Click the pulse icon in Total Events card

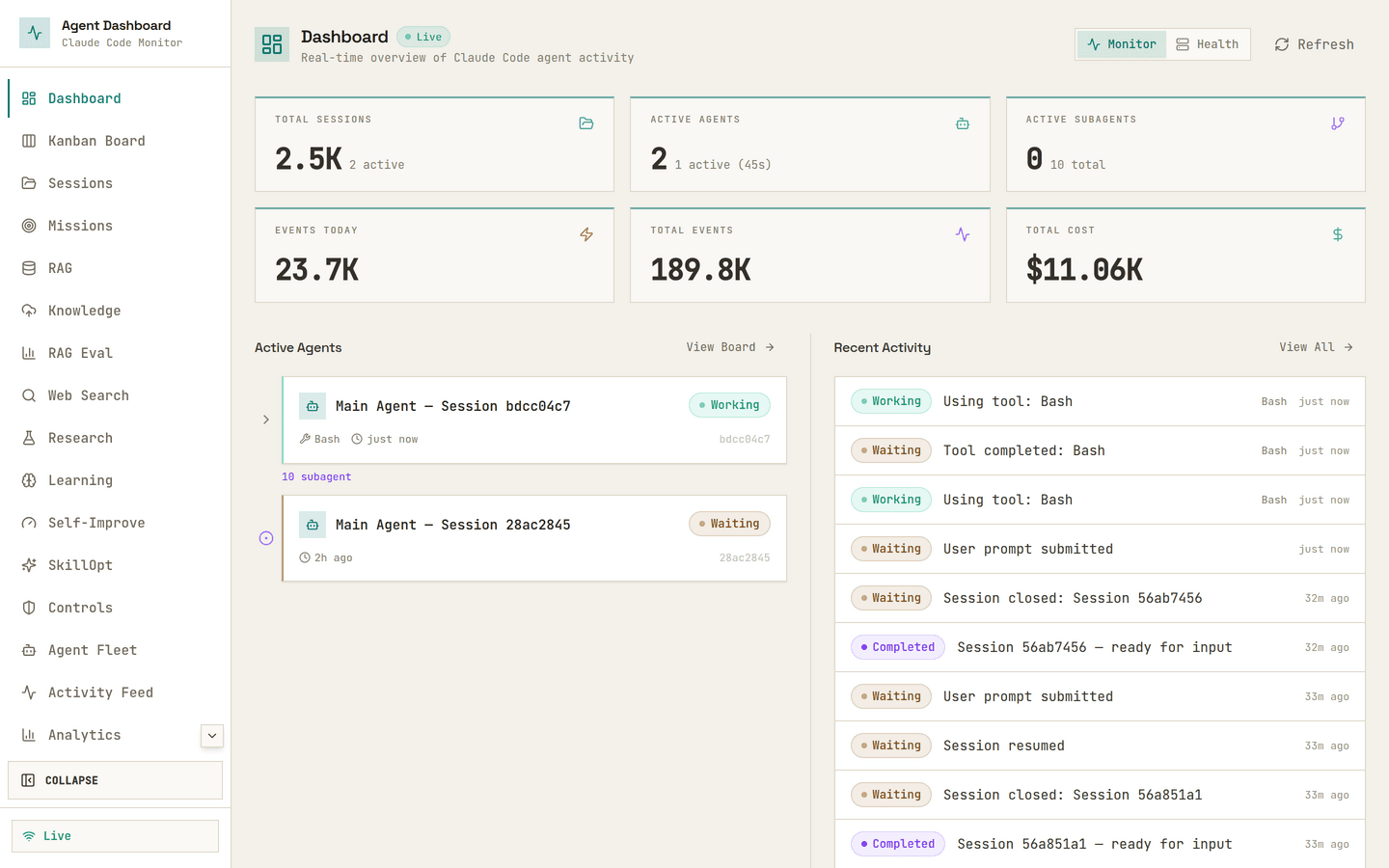(963, 234)
